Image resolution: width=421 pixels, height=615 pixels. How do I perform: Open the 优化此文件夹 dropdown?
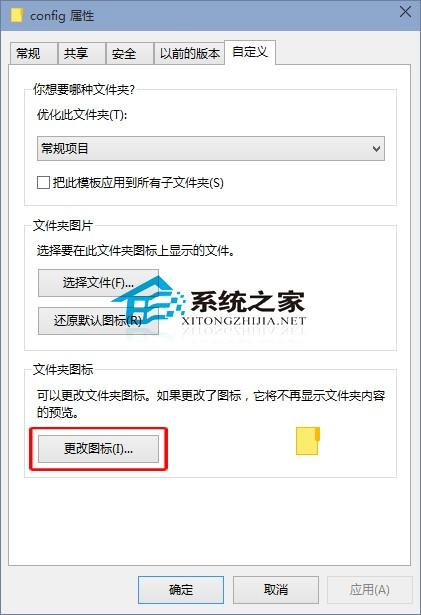[x=211, y=149]
